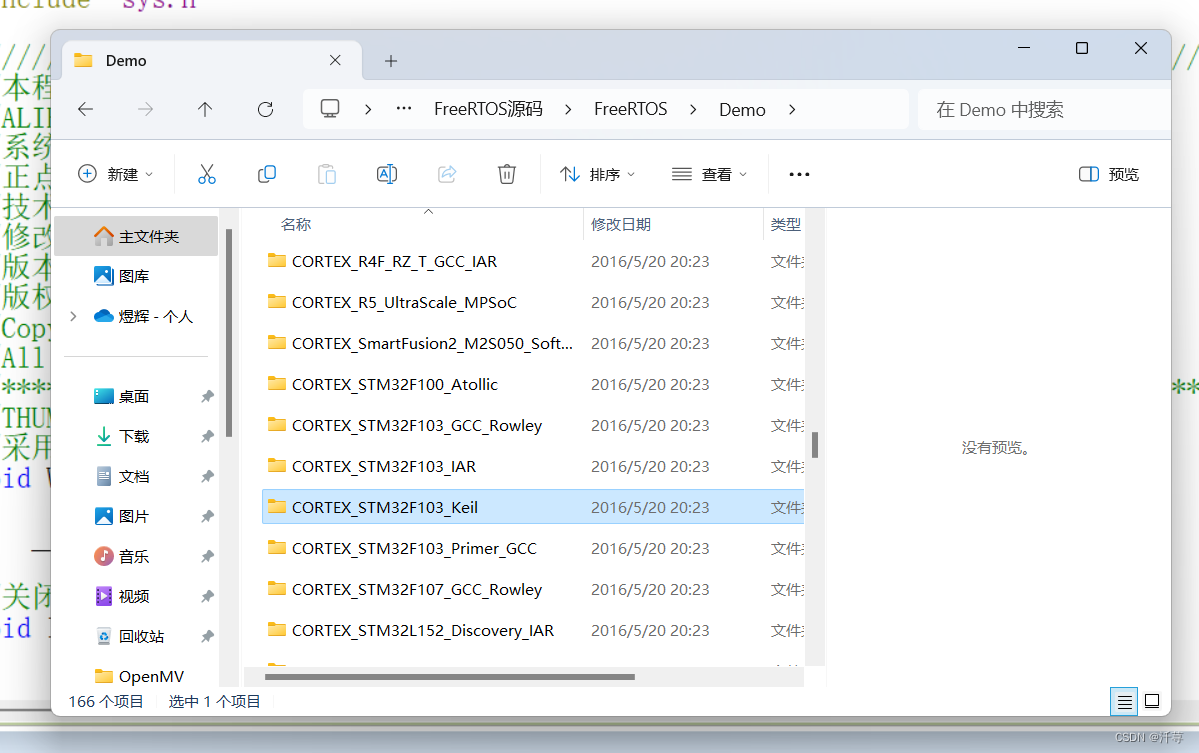Click FreeRTOS breadcrumb segment
Screen dimensions: 1199x753
click(631, 109)
